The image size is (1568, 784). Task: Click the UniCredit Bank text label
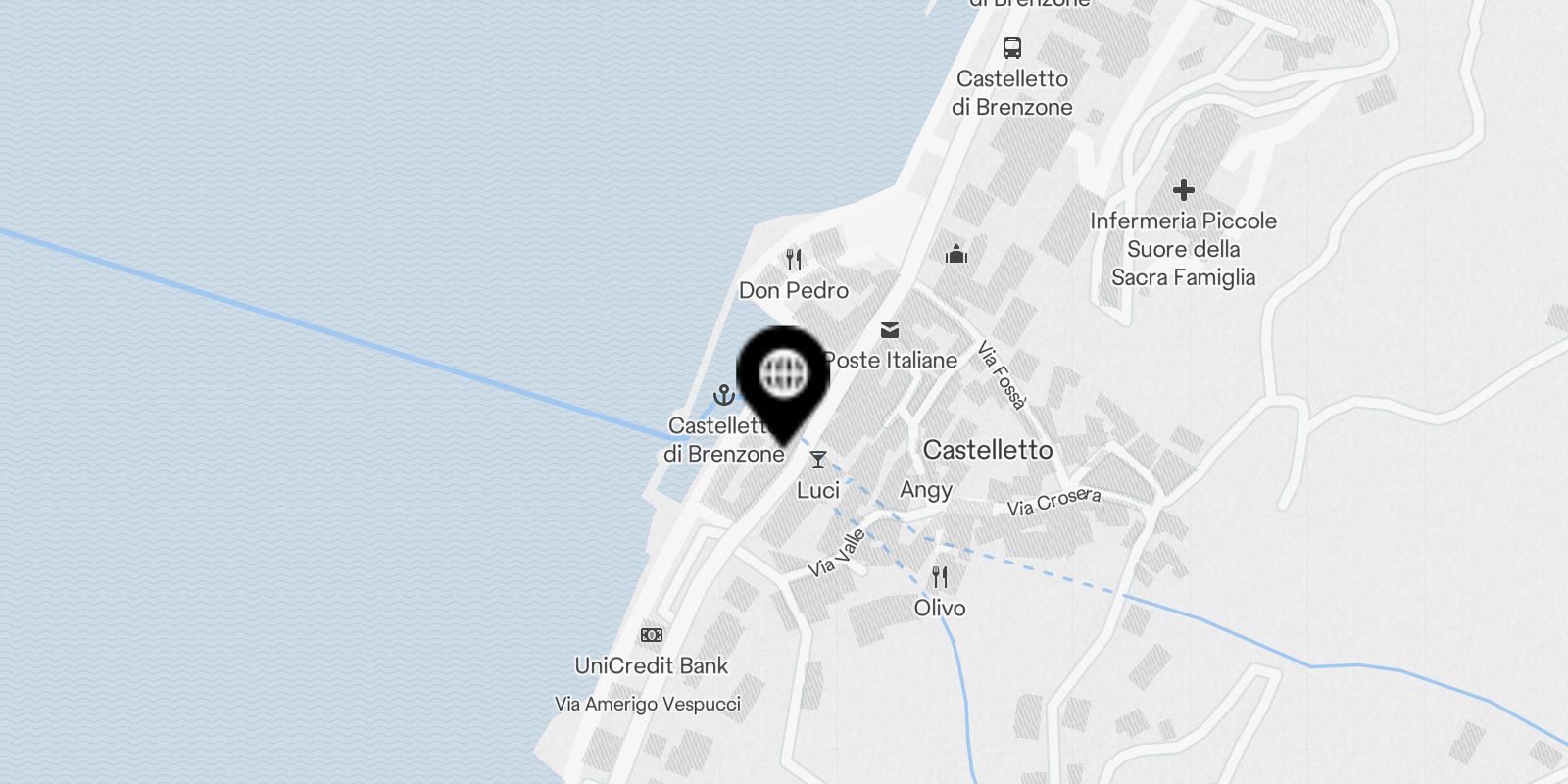pyautogui.click(x=652, y=665)
